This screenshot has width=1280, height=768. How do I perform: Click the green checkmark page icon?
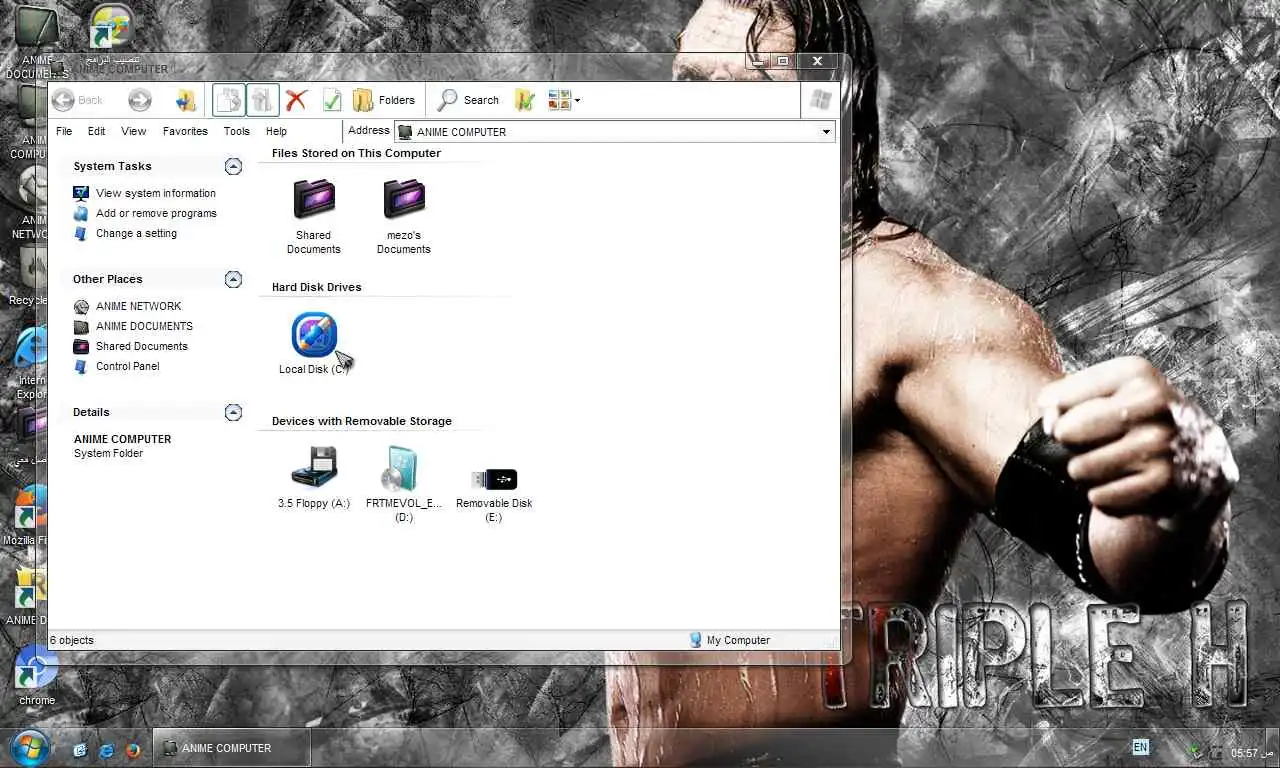pos(332,100)
